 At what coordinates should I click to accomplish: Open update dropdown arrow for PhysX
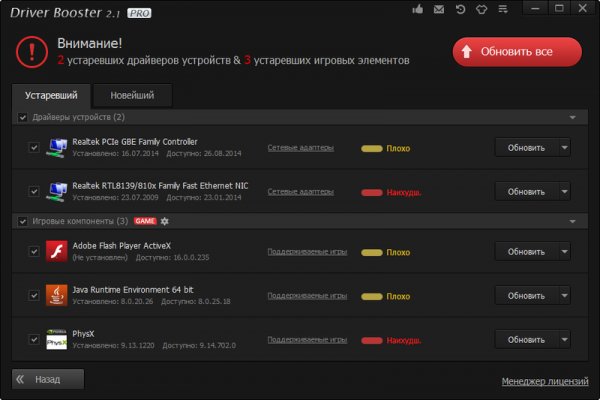pos(564,340)
